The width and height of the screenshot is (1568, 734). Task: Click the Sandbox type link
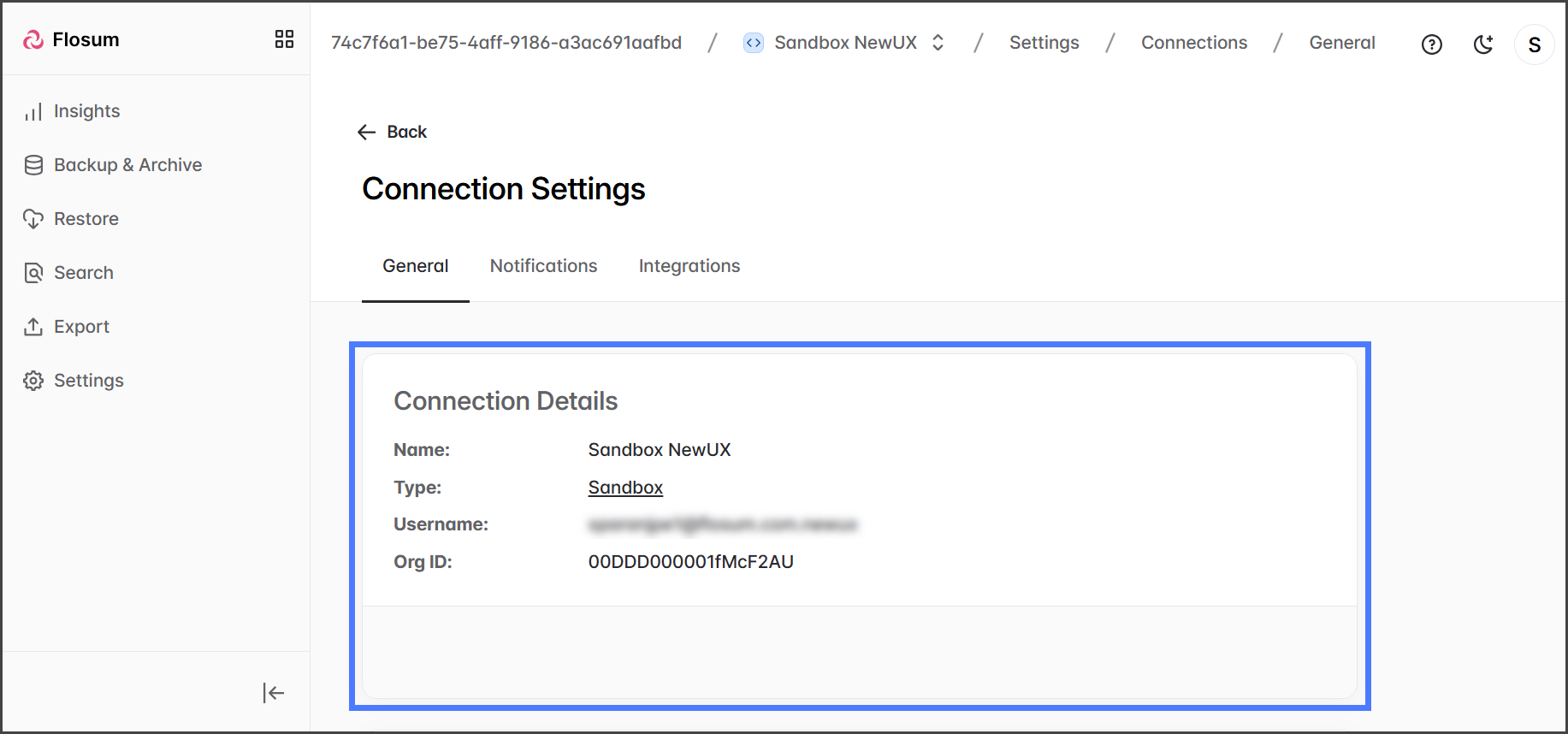[x=625, y=488]
